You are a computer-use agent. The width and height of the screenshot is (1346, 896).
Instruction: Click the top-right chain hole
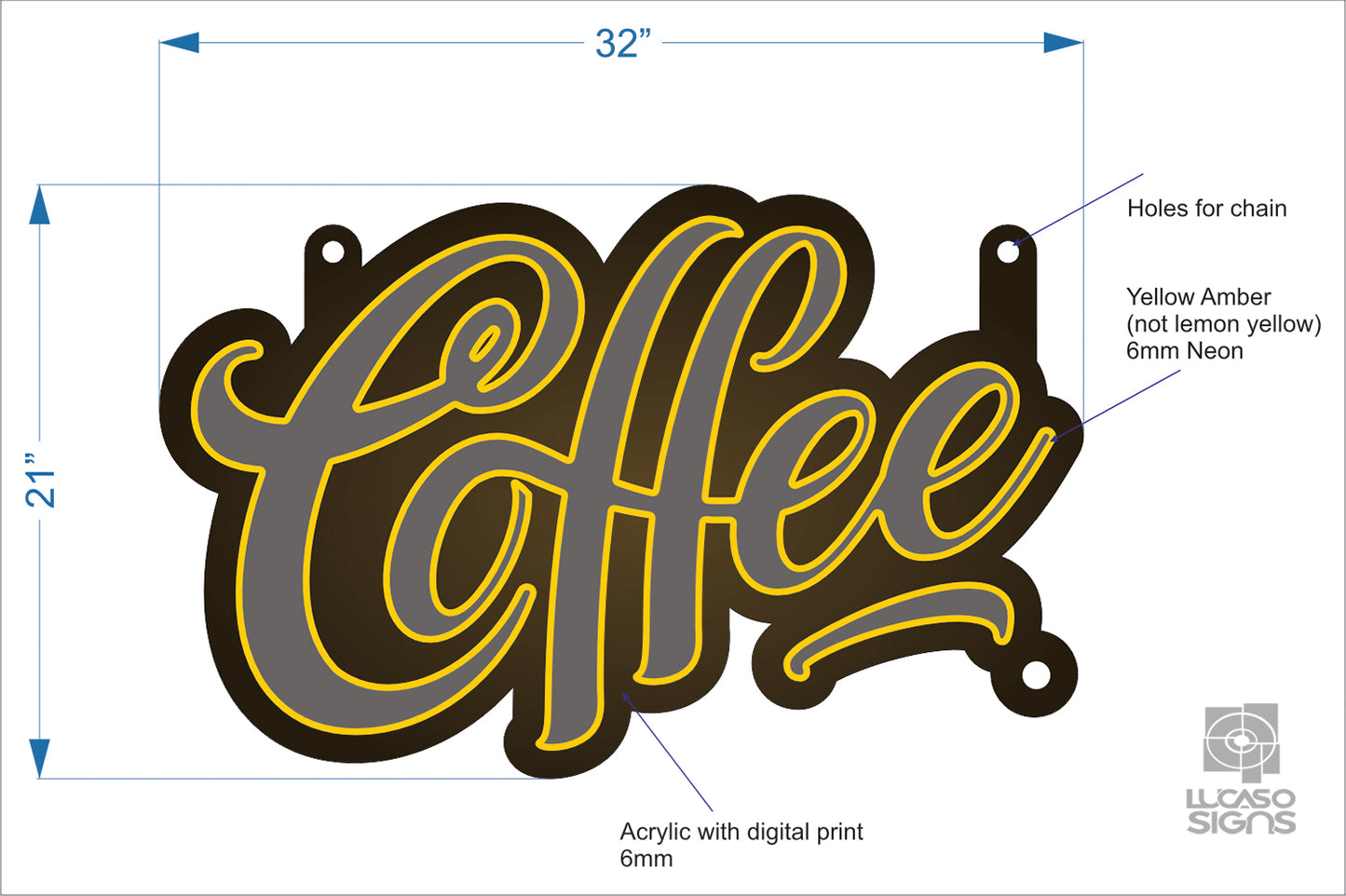point(1008,251)
